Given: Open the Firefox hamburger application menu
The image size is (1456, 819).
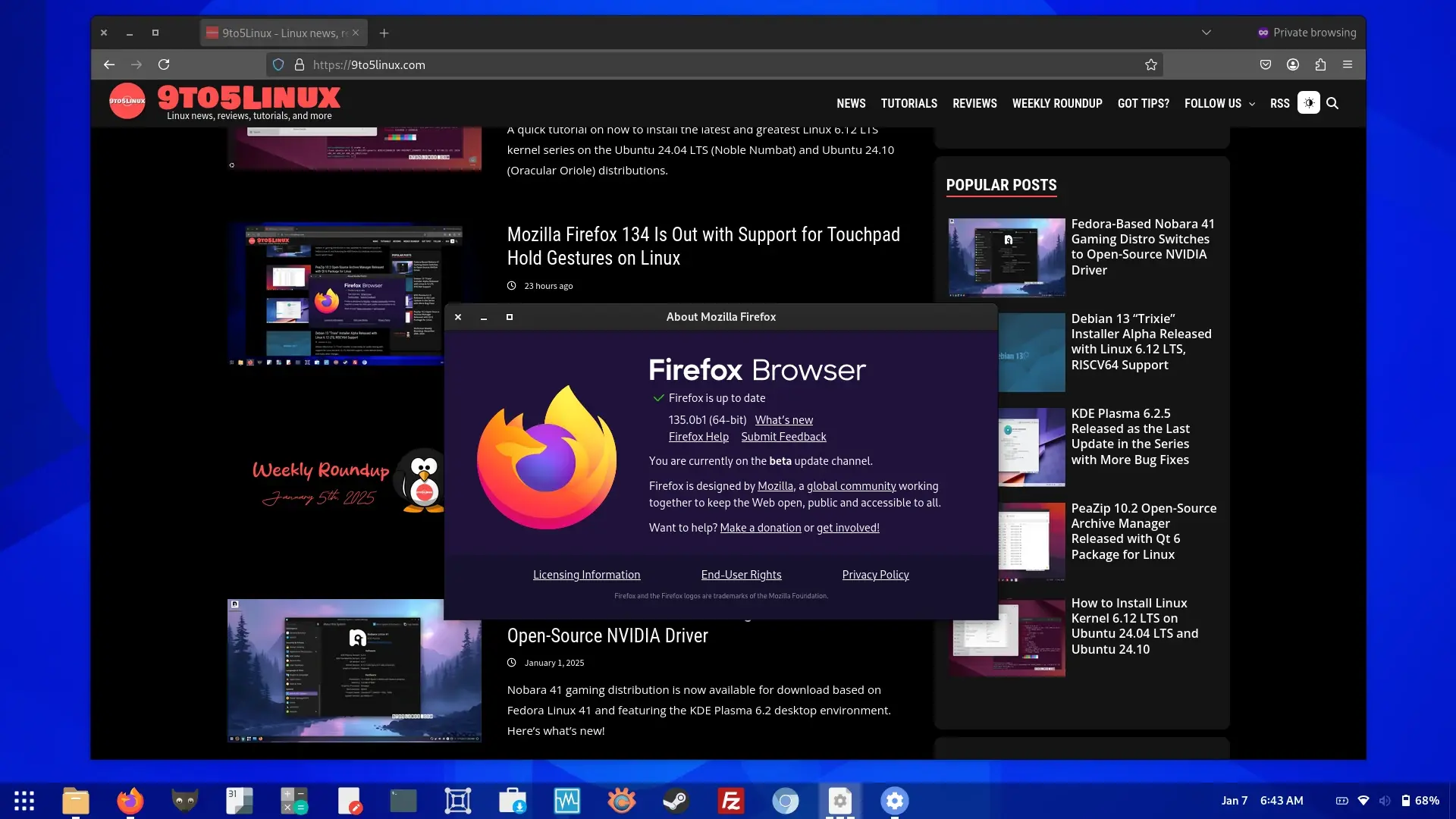Looking at the screenshot, I should tap(1348, 65).
